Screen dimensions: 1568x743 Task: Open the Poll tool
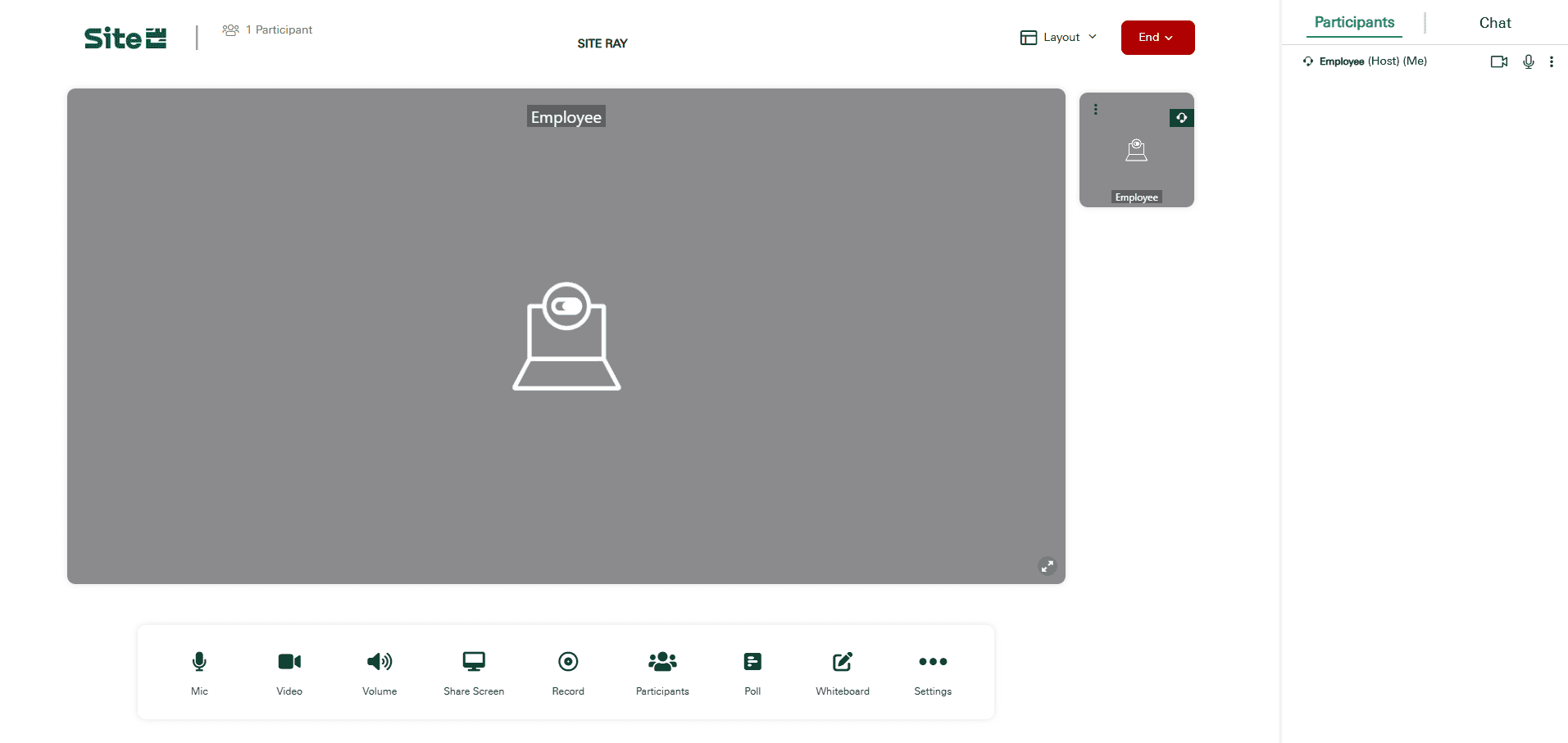(752, 662)
